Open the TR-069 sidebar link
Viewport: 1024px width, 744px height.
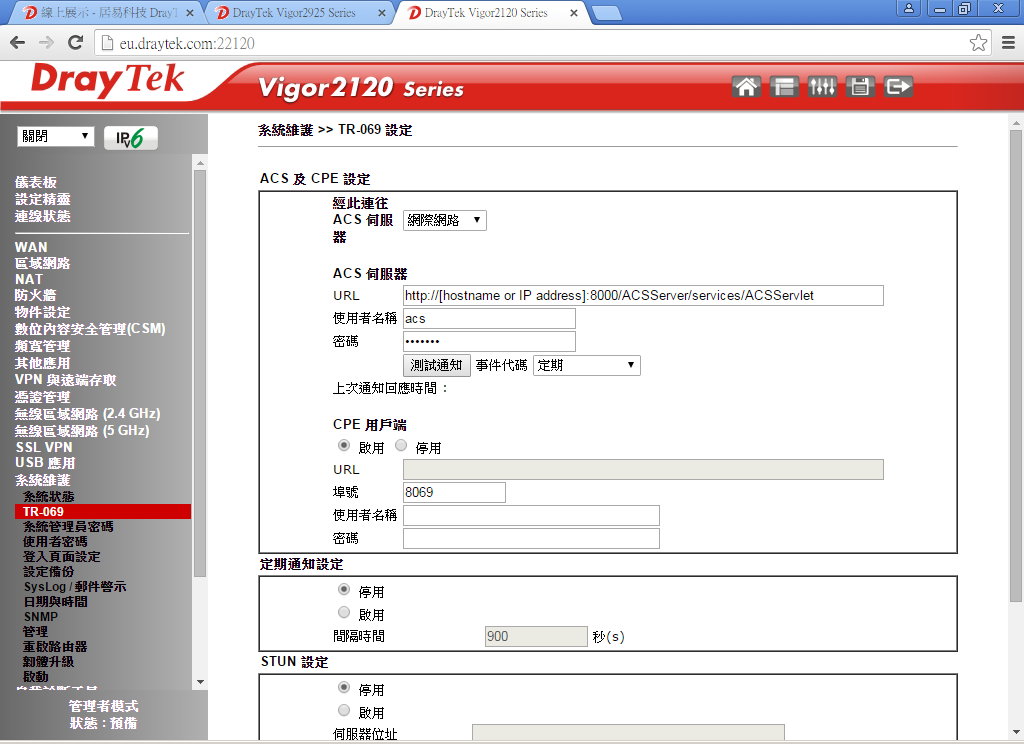coord(103,511)
